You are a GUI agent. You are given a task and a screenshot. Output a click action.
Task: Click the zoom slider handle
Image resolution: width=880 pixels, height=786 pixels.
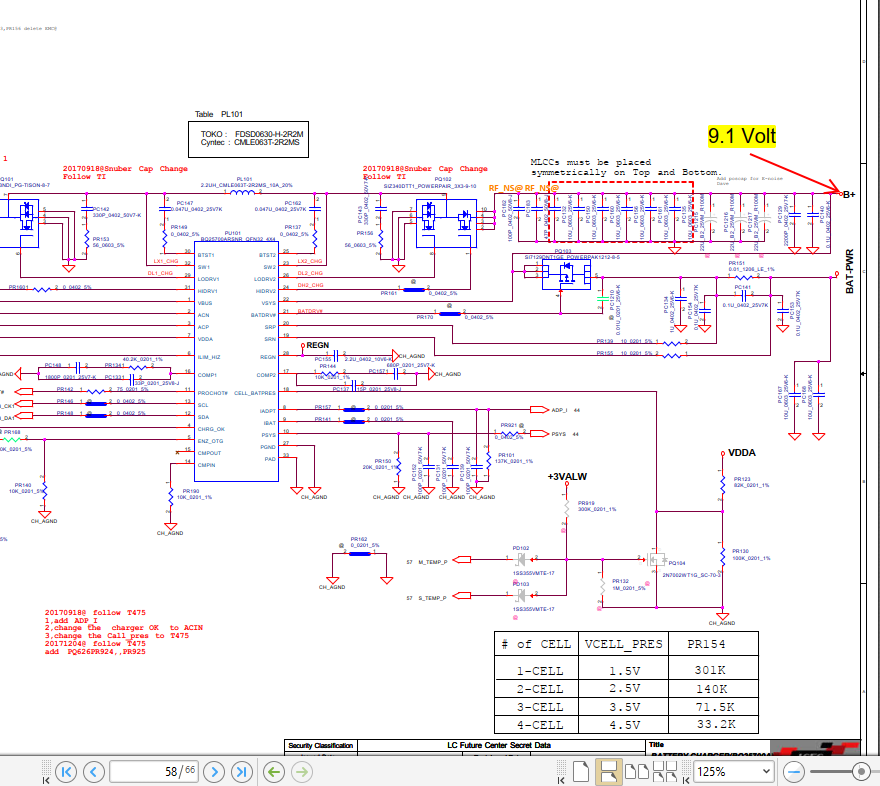point(861,772)
